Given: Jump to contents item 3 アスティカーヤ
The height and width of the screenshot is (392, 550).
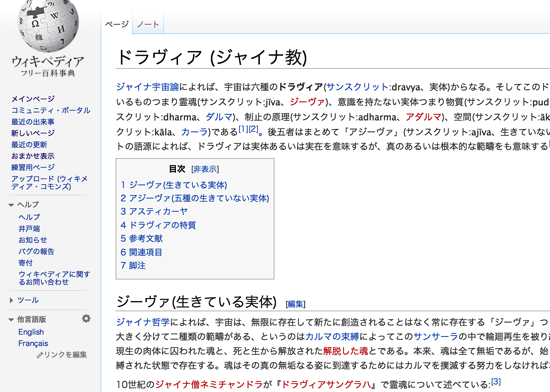Looking at the screenshot, I should pyautogui.click(x=154, y=211).
